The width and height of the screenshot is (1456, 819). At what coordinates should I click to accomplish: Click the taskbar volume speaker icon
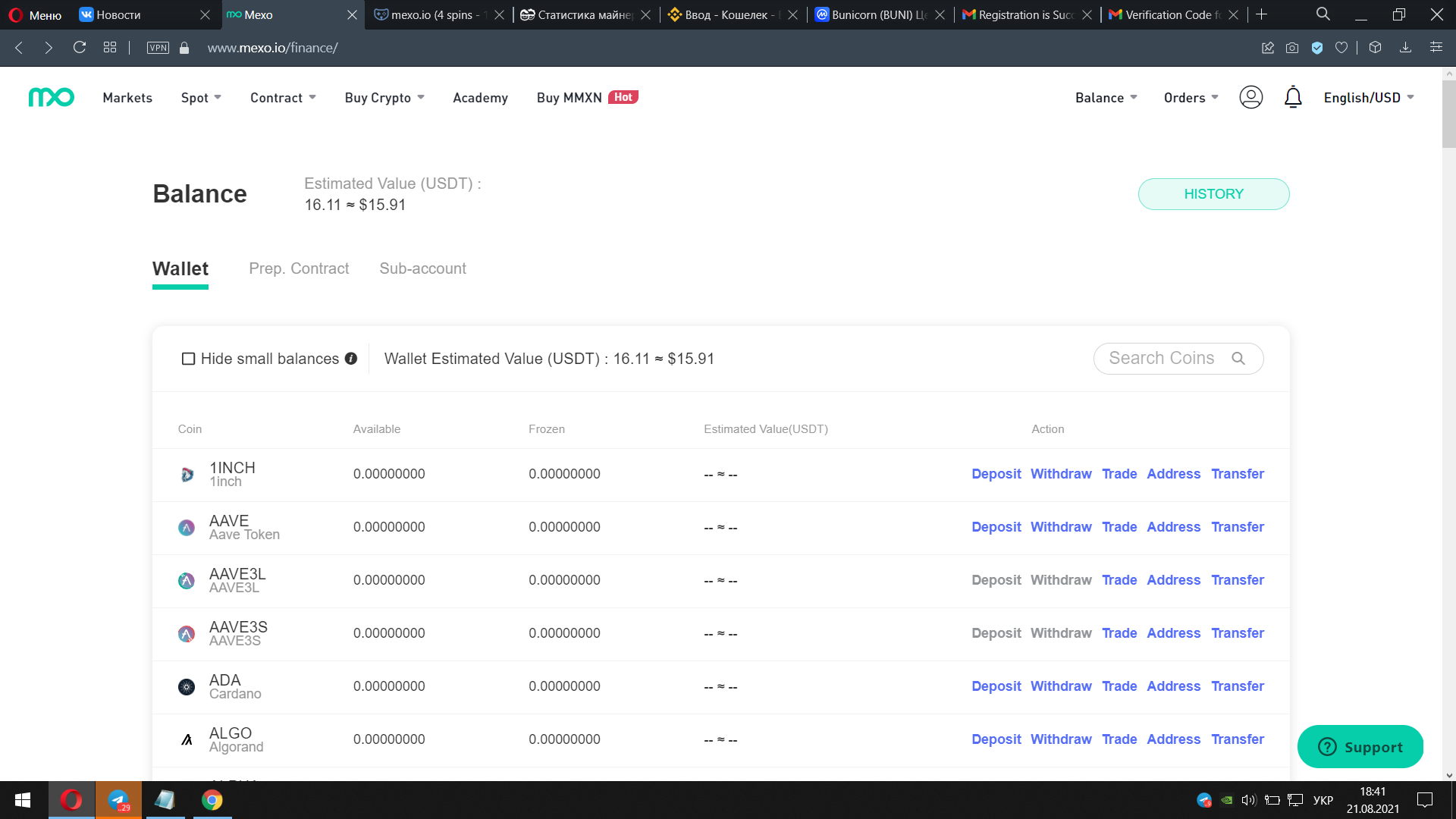[1248, 800]
